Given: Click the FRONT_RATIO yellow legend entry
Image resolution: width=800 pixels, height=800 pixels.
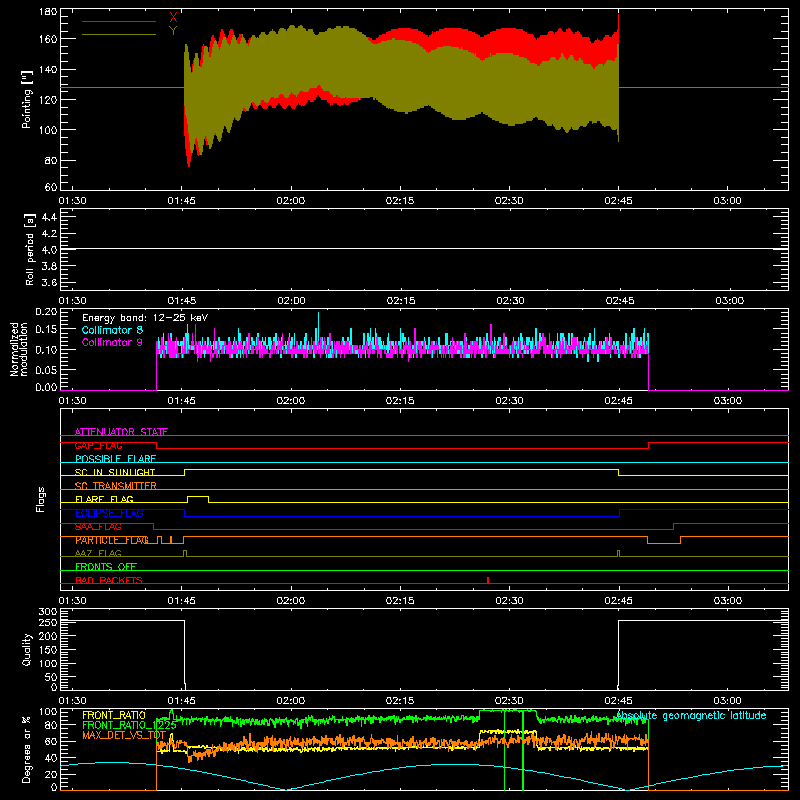Looking at the screenshot, I should point(114,715).
